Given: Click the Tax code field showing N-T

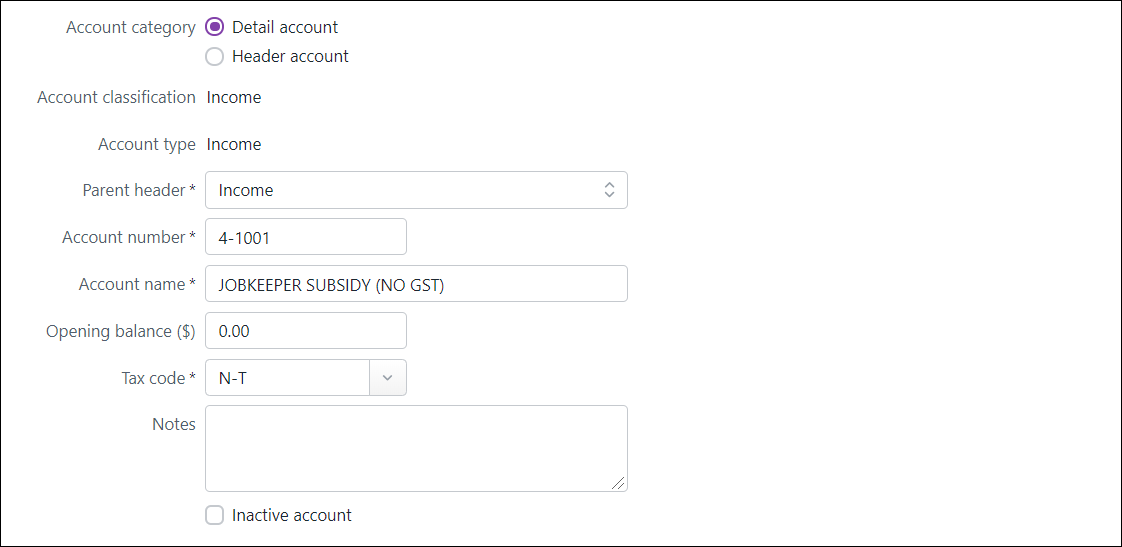Looking at the screenshot, I should [287, 378].
